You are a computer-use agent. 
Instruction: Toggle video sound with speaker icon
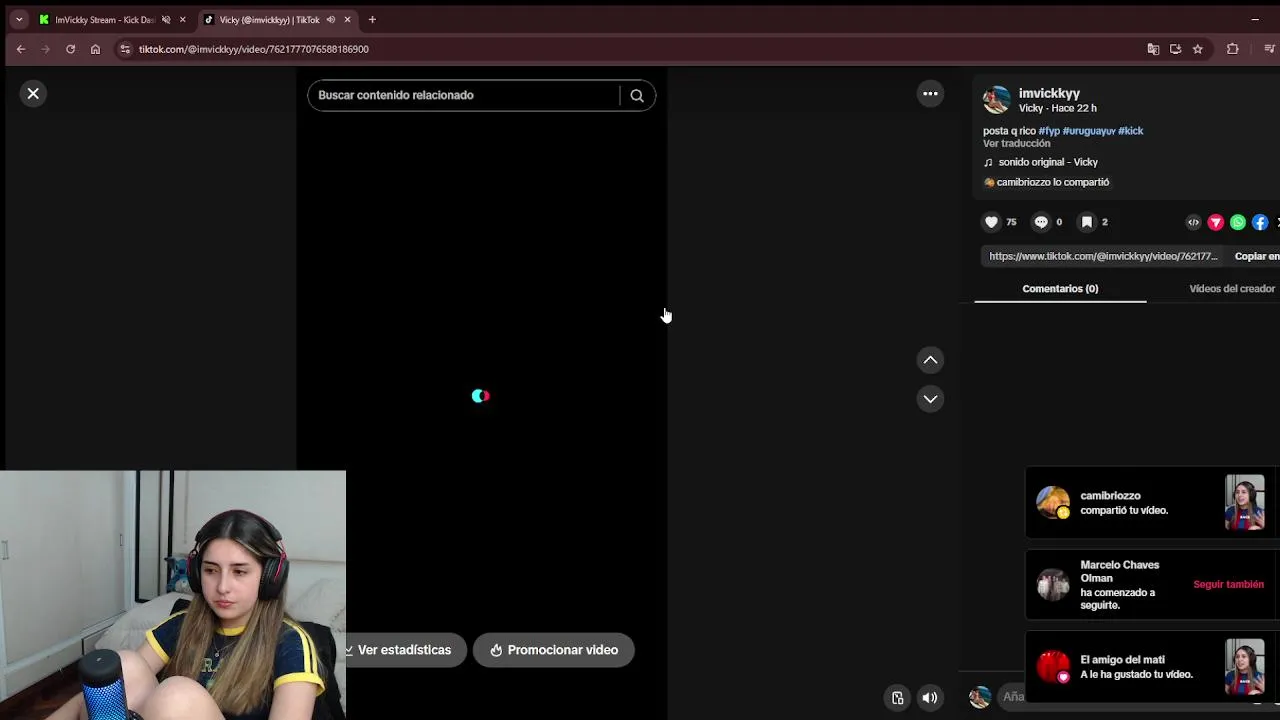(930, 698)
